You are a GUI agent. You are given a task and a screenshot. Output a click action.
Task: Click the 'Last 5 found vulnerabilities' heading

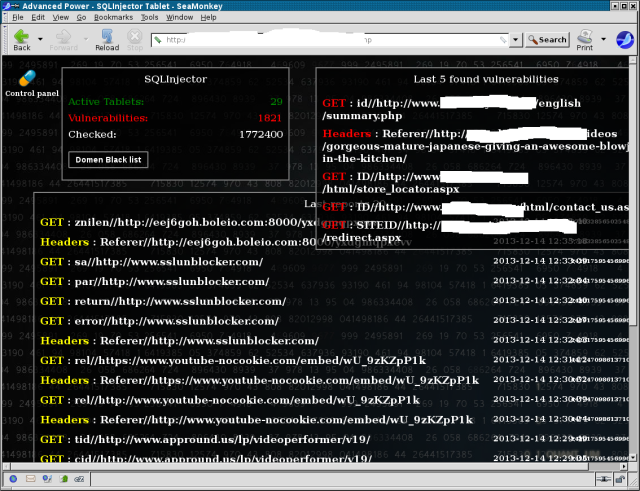pos(486,79)
